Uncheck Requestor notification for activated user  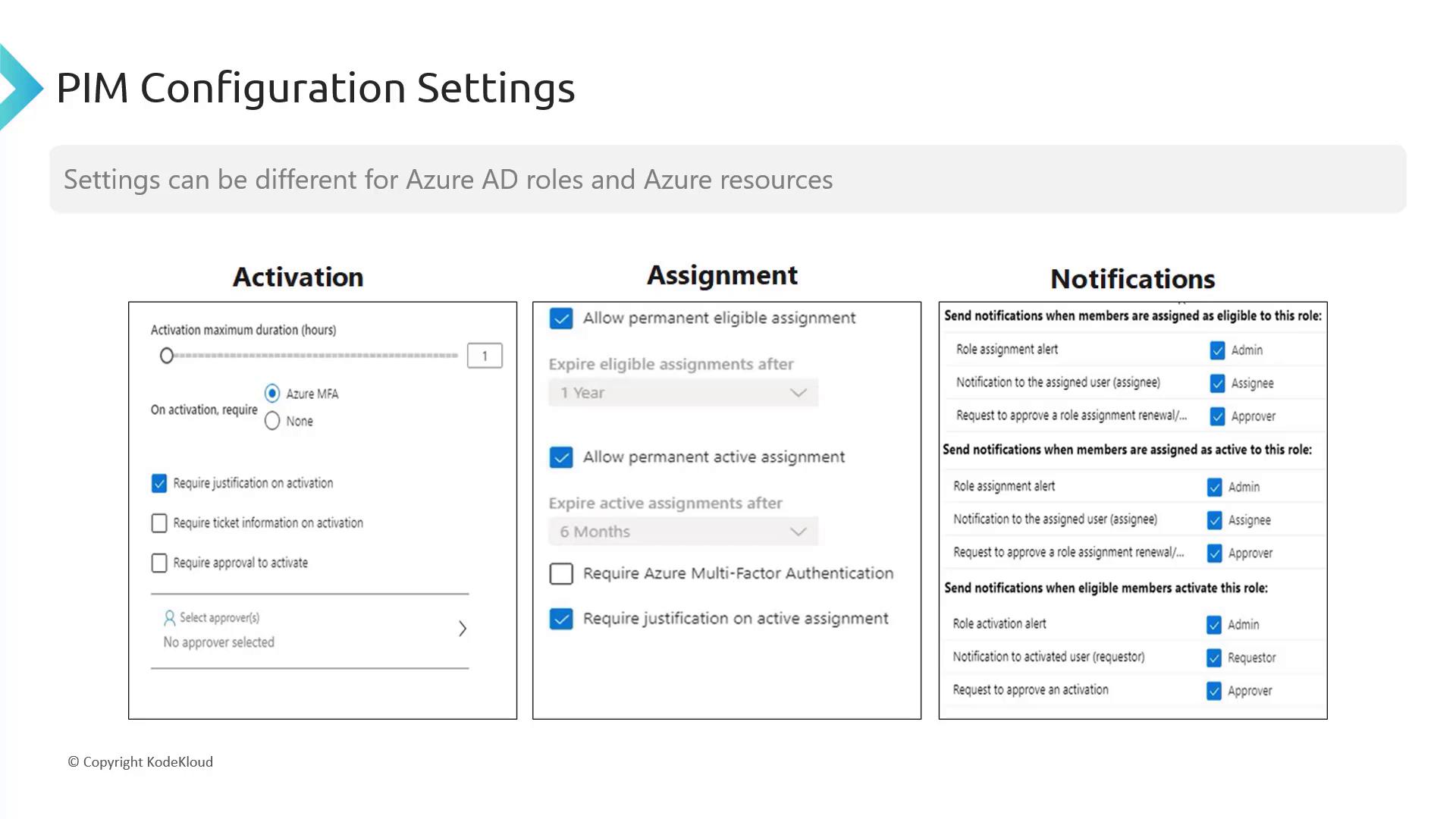[1214, 657]
